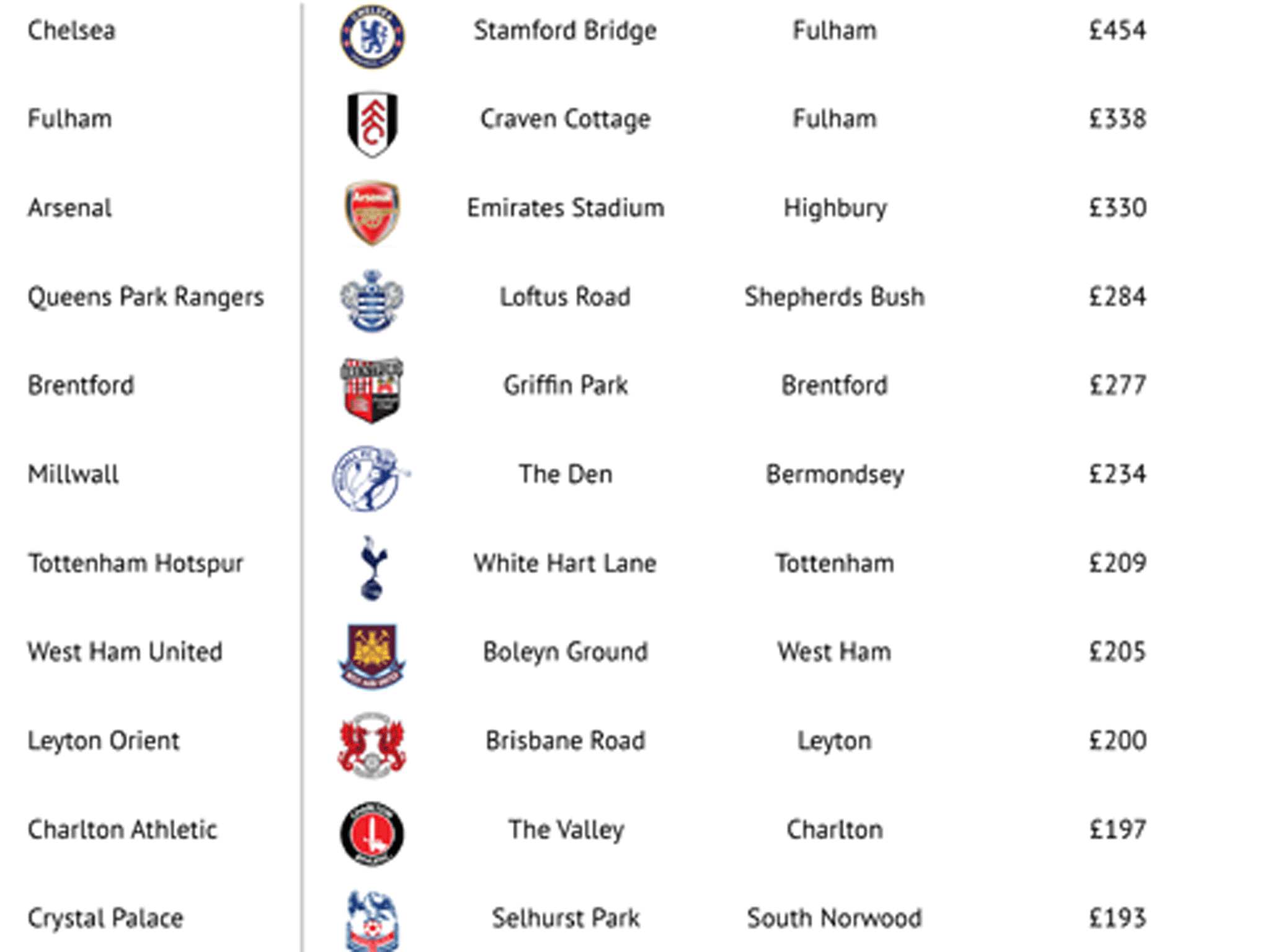Click the Chelsea club crest

(372, 37)
